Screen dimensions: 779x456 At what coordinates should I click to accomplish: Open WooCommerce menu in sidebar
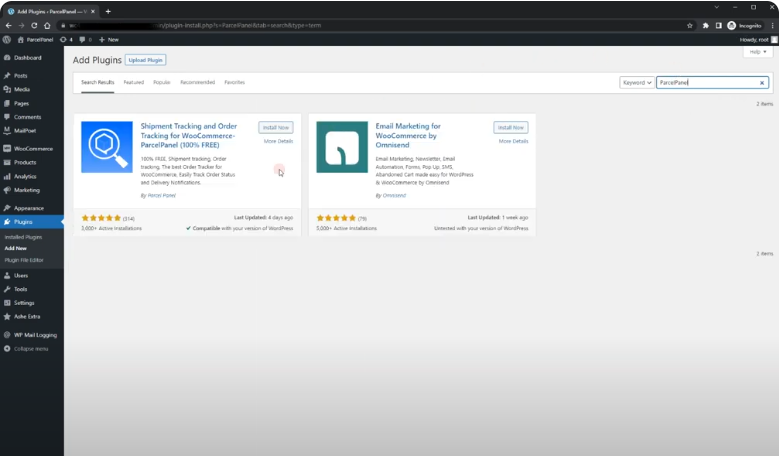coord(32,149)
